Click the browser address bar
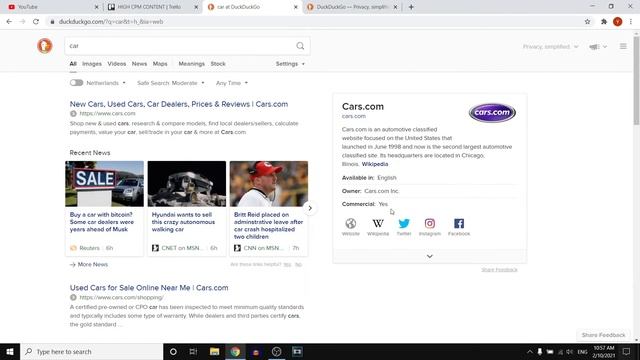This screenshot has width=640, height=360. pyautogui.click(x=314, y=22)
